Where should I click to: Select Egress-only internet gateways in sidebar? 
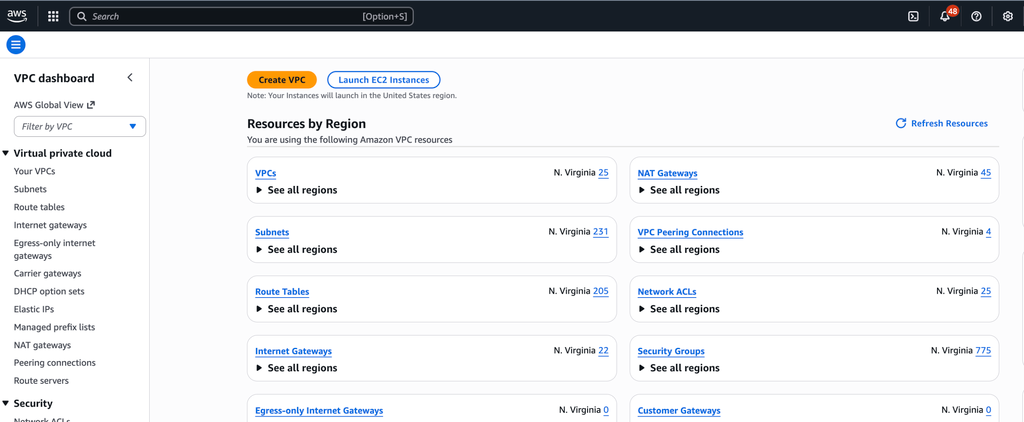[x=54, y=250]
